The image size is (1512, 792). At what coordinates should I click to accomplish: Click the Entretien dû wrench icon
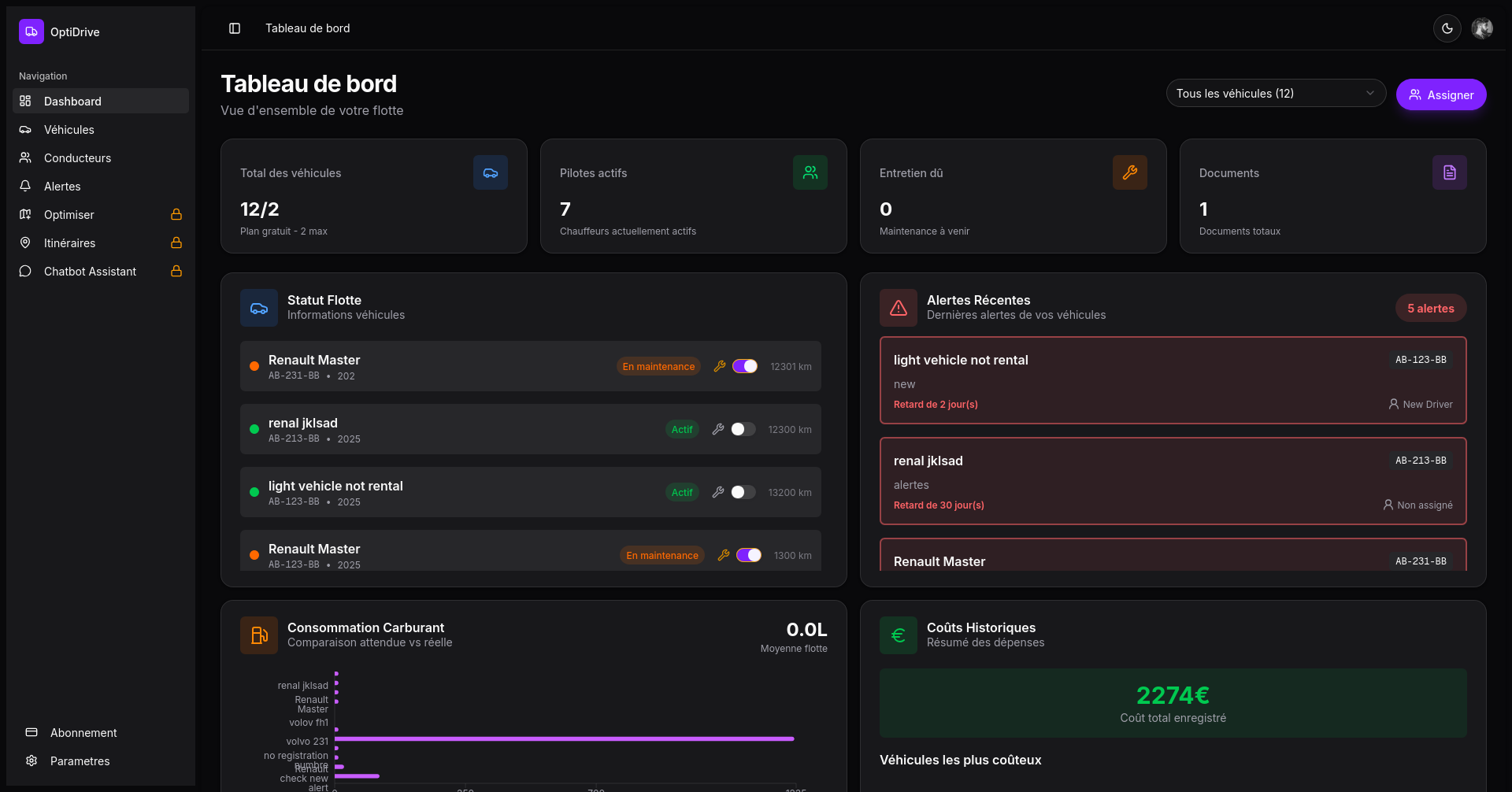tap(1129, 172)
